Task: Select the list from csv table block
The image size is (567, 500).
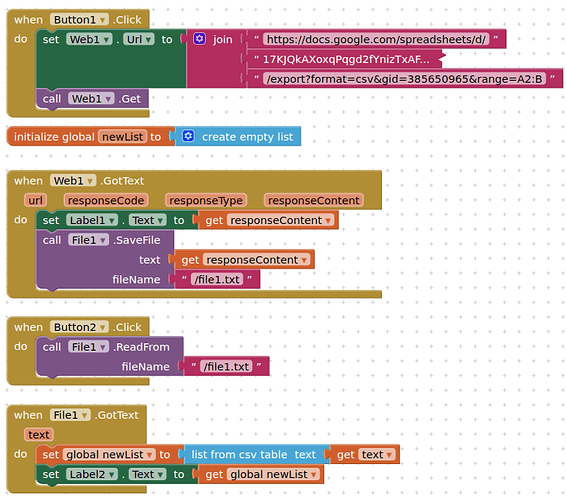Action: coord(253,454)
